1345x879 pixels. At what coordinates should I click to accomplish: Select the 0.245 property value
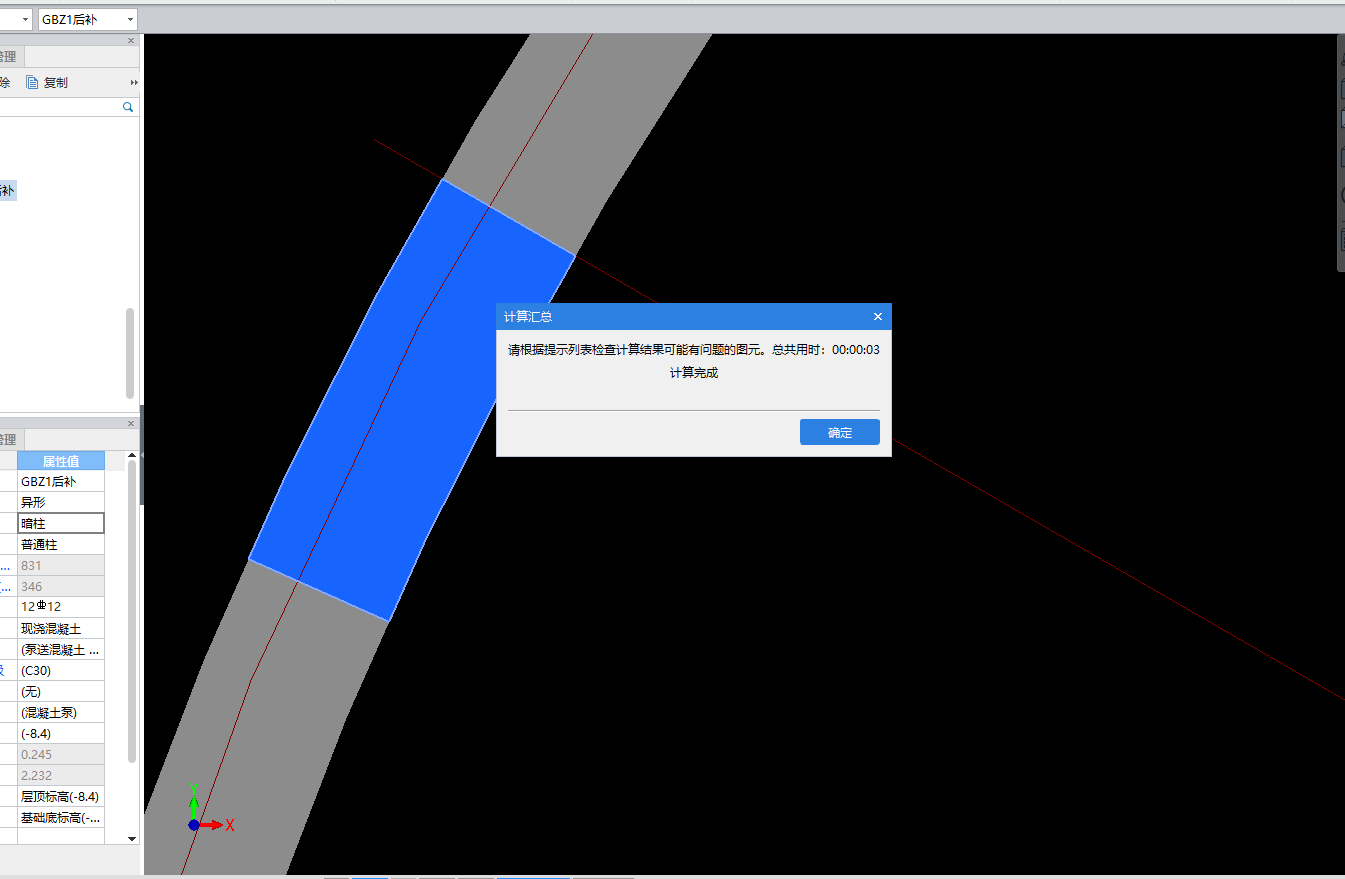tap(61, 754)
